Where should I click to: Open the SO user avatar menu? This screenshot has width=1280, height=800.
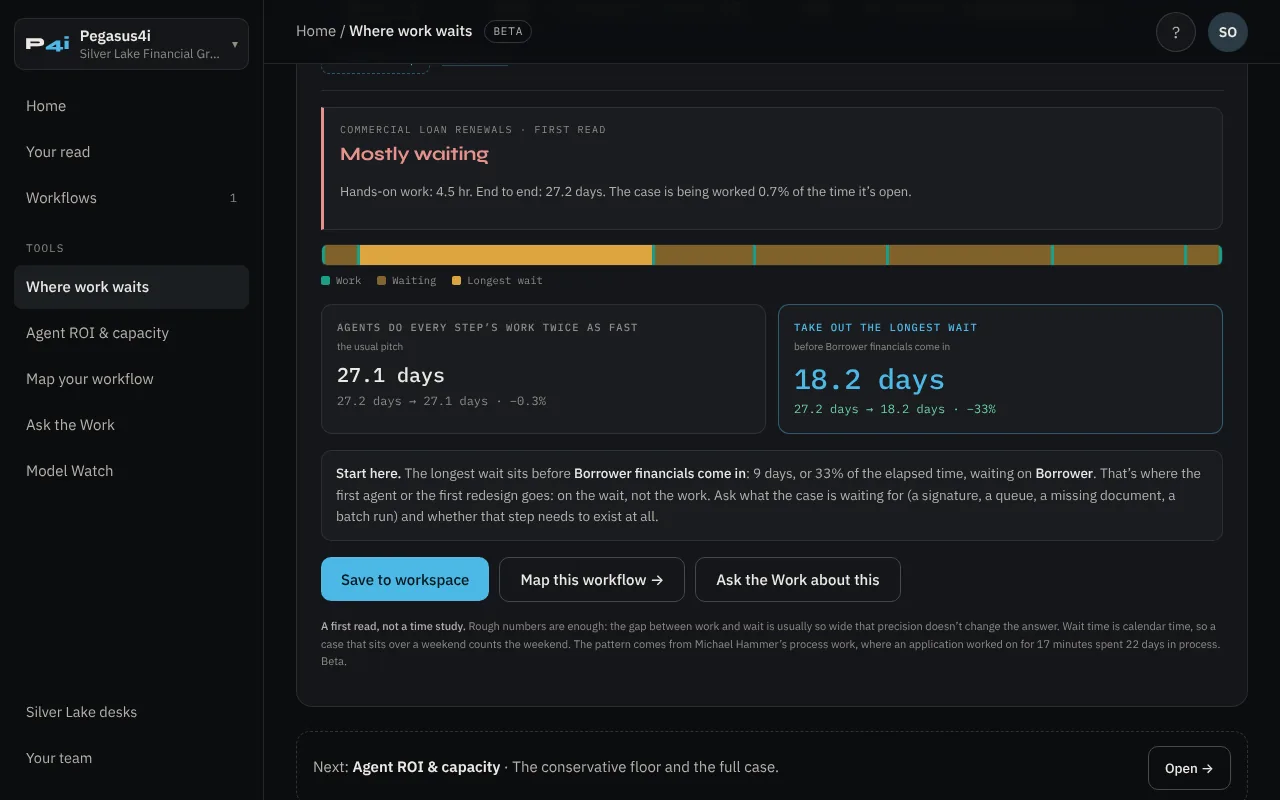[x=1228, y=32]
